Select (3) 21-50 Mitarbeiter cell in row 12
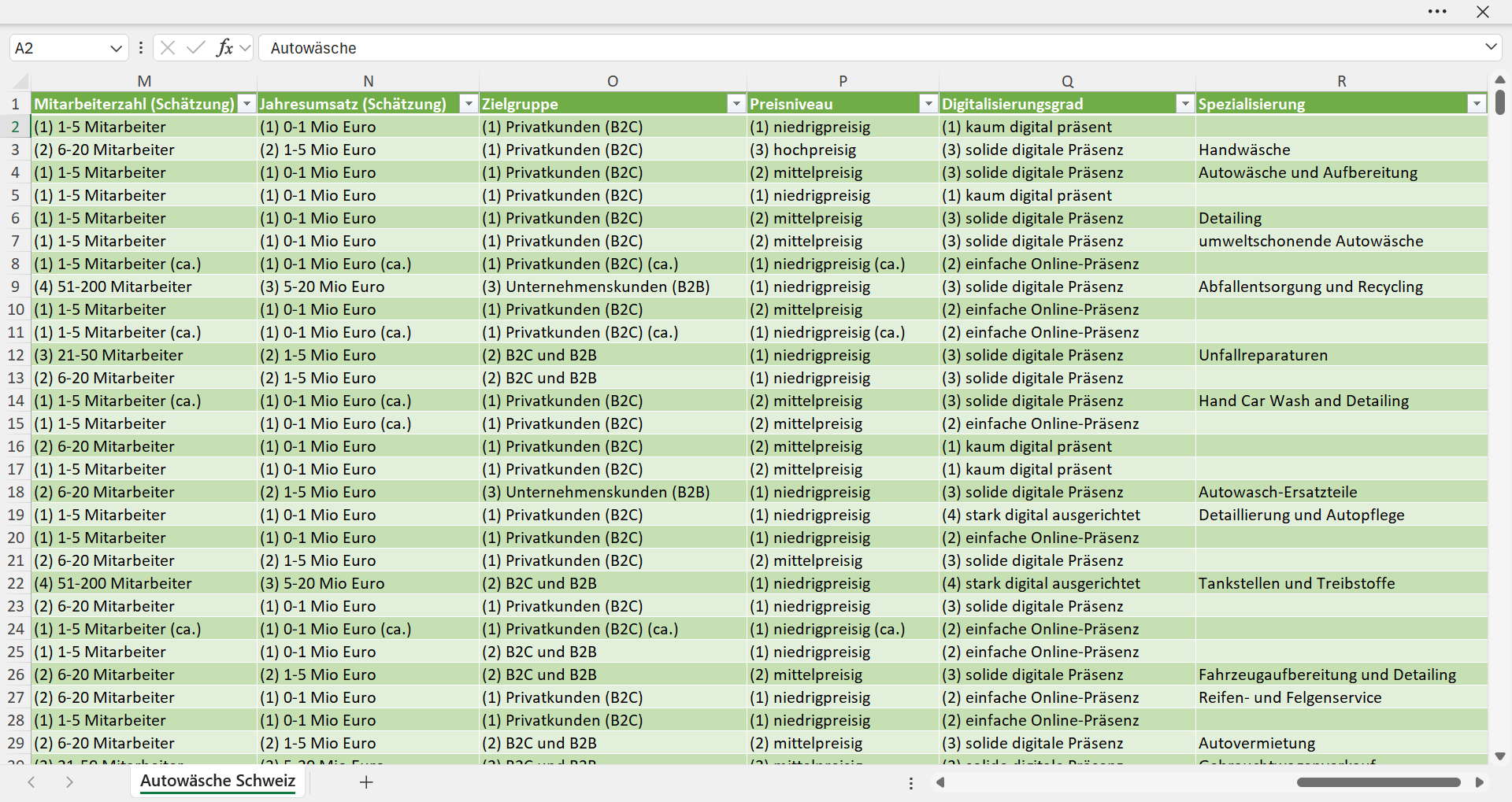The image size is (1512, 802). [144, 355]
